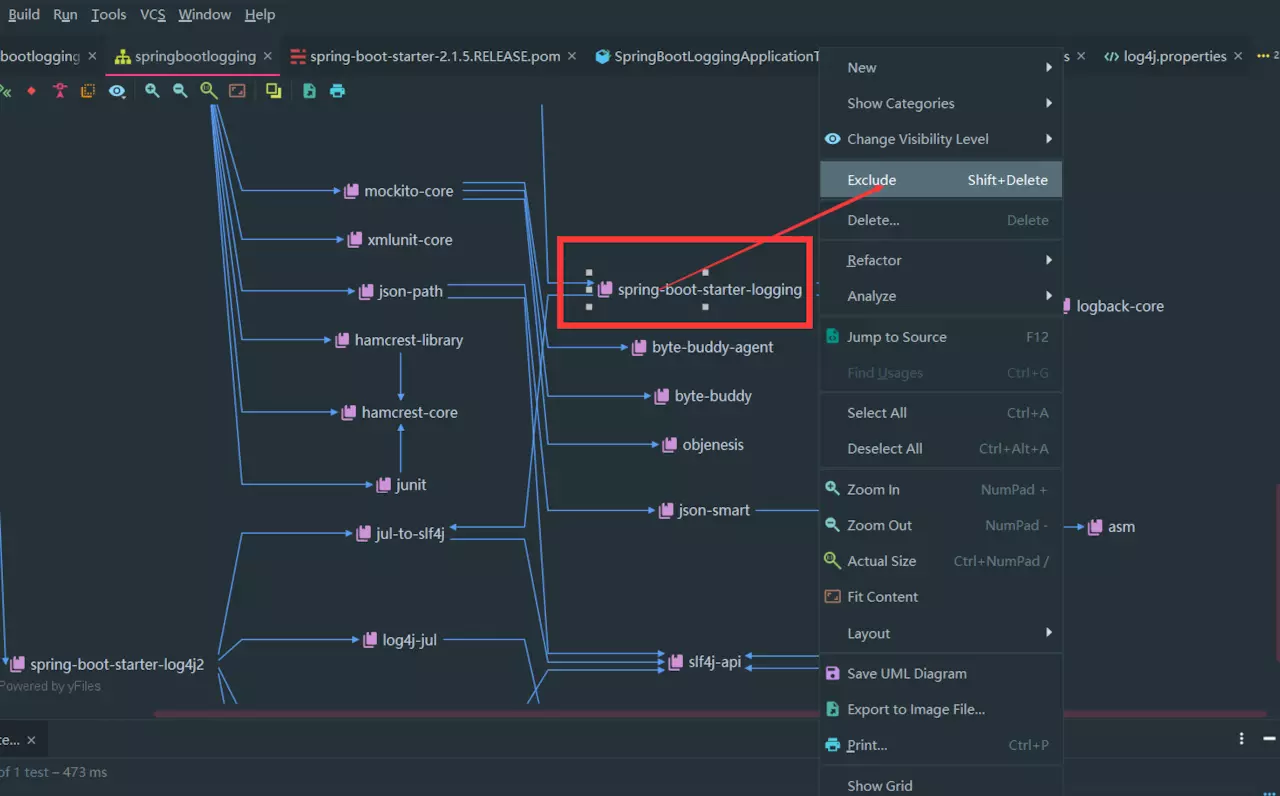Click Actual Size context menu entry

940,561
